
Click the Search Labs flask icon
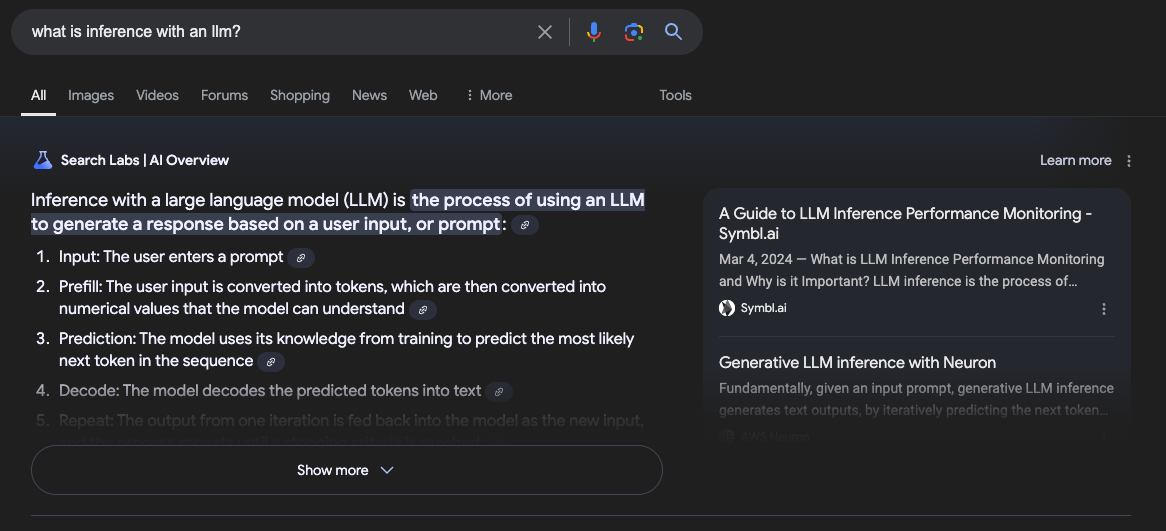point(42,160)
